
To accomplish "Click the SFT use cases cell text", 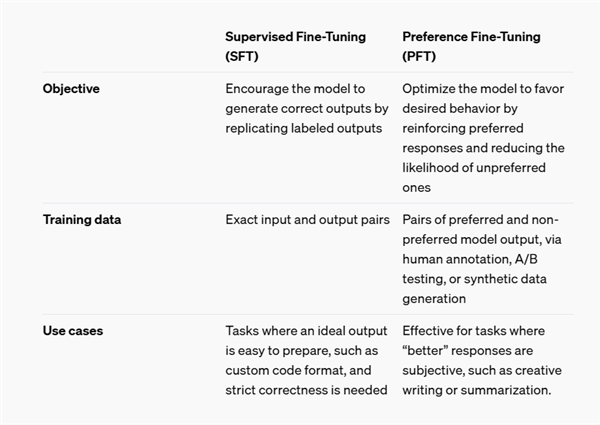I will (305, 360).
